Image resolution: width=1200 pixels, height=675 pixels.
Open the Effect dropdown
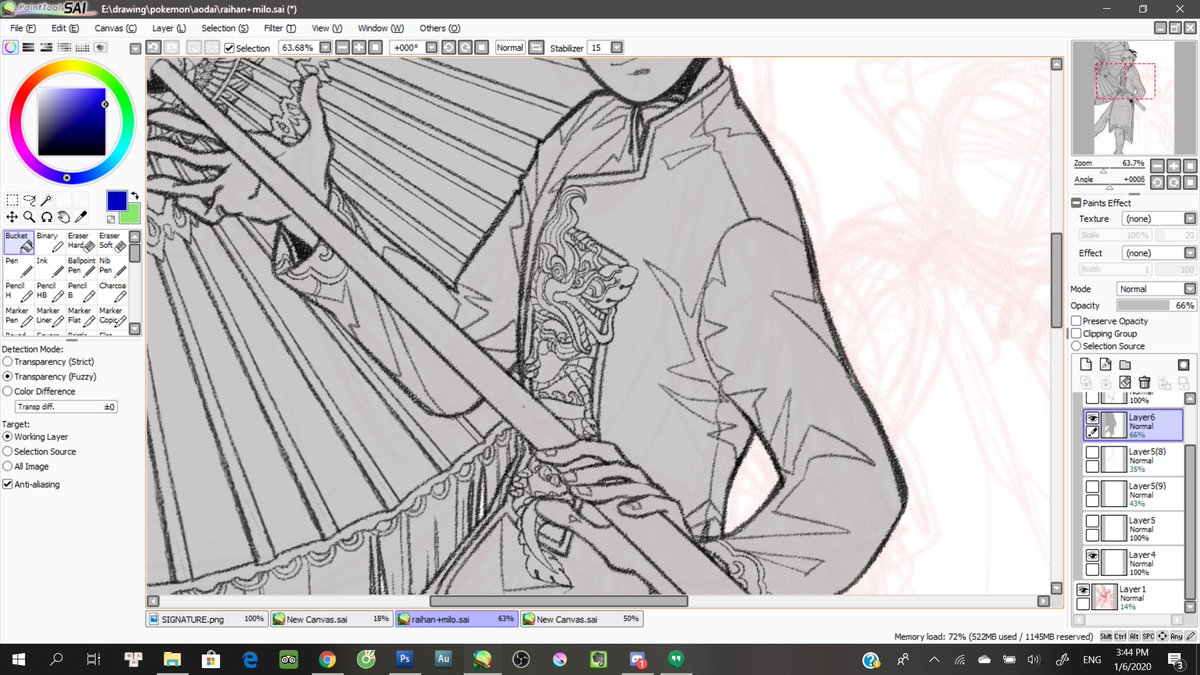pos(1189,253)
